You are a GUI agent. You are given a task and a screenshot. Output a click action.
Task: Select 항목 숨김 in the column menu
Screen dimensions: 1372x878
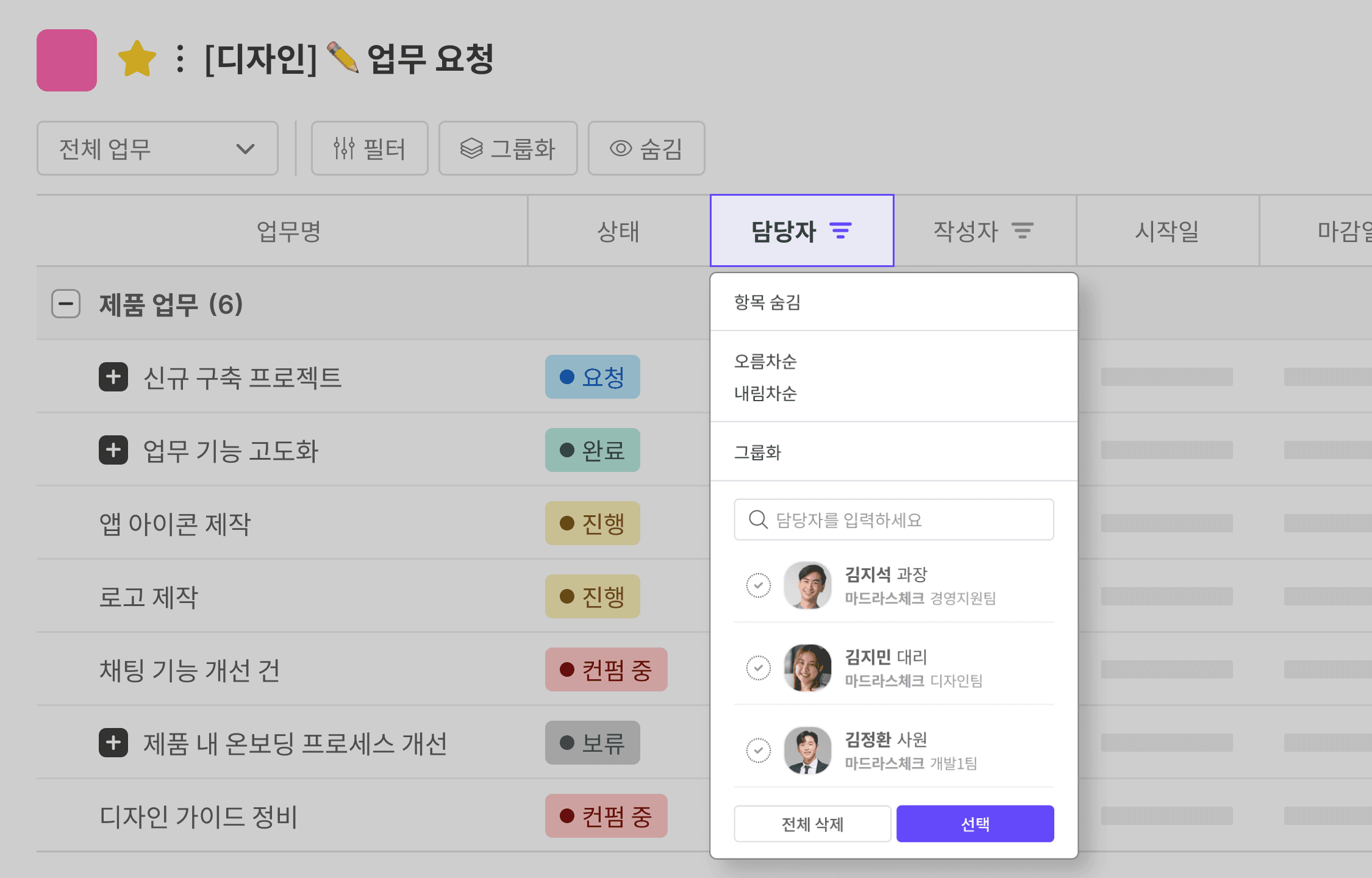(767, 302)
